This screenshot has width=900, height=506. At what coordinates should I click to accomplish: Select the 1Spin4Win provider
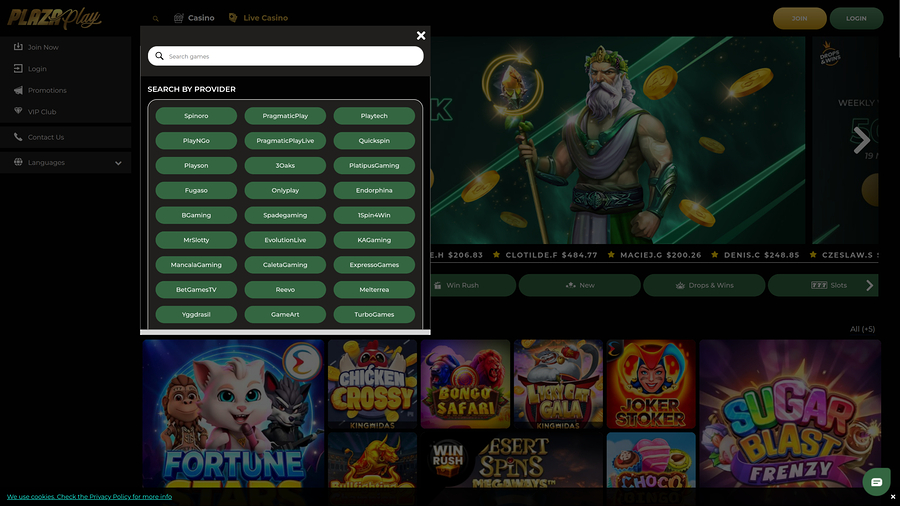[374, 215]
